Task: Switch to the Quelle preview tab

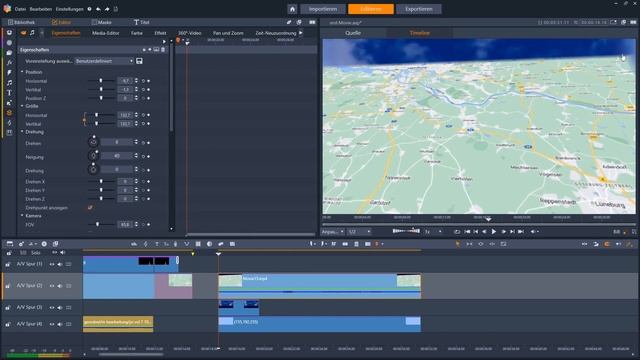Action: click(x=353, y=33)
